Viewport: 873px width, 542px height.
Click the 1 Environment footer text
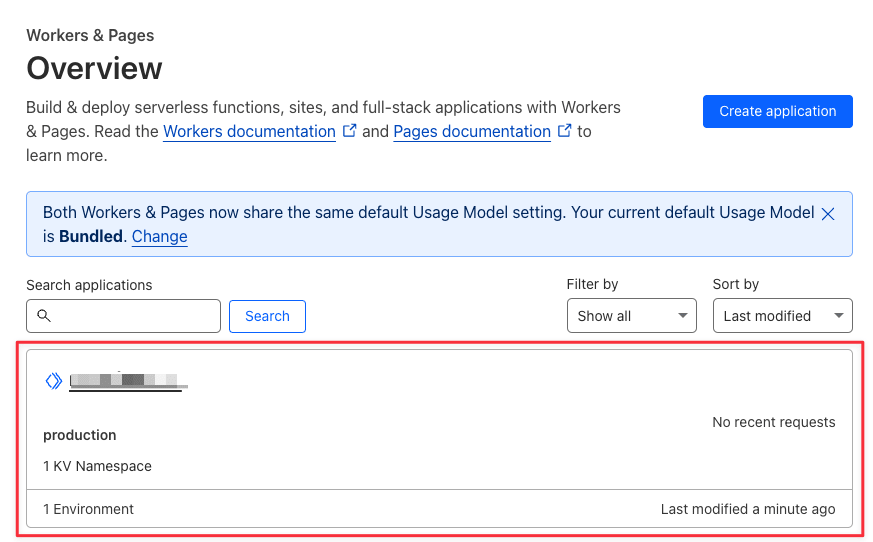click(x=89, y=509)
